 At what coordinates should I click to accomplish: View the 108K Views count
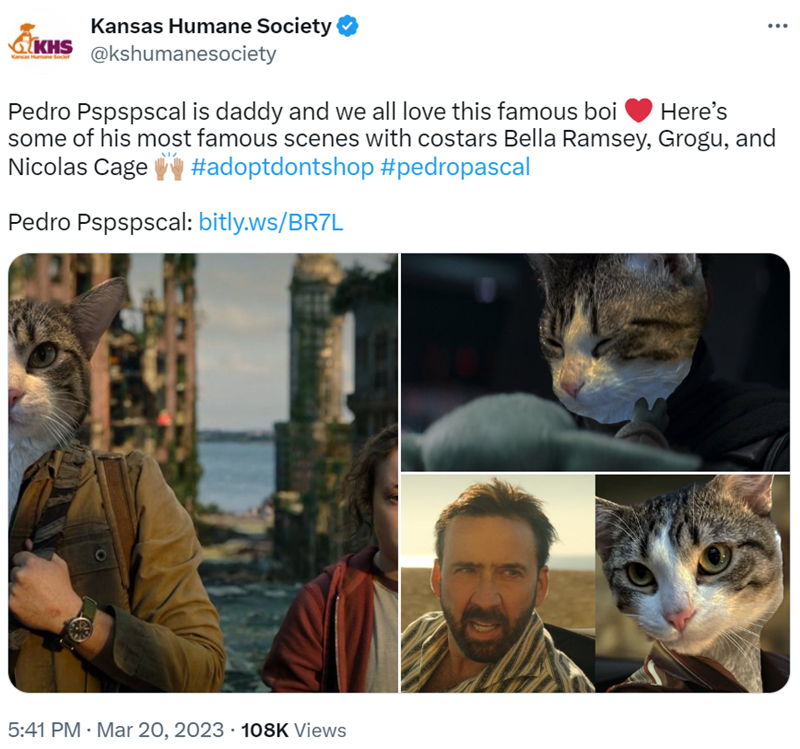(x=294, y=730)
